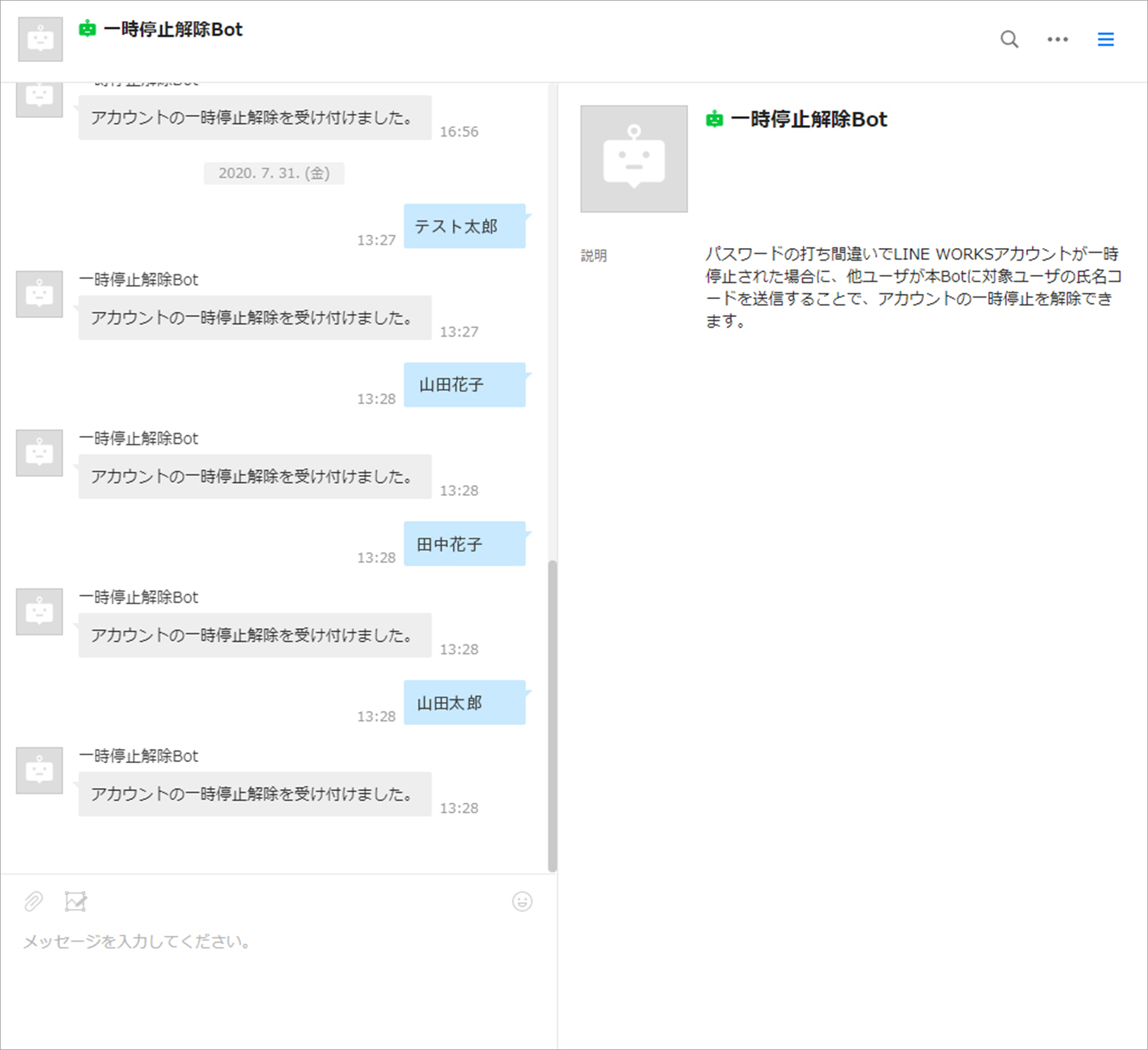1148x1050 pixels.
Task: Click the bot reply received at 16:56
Action: pos(254,118)
